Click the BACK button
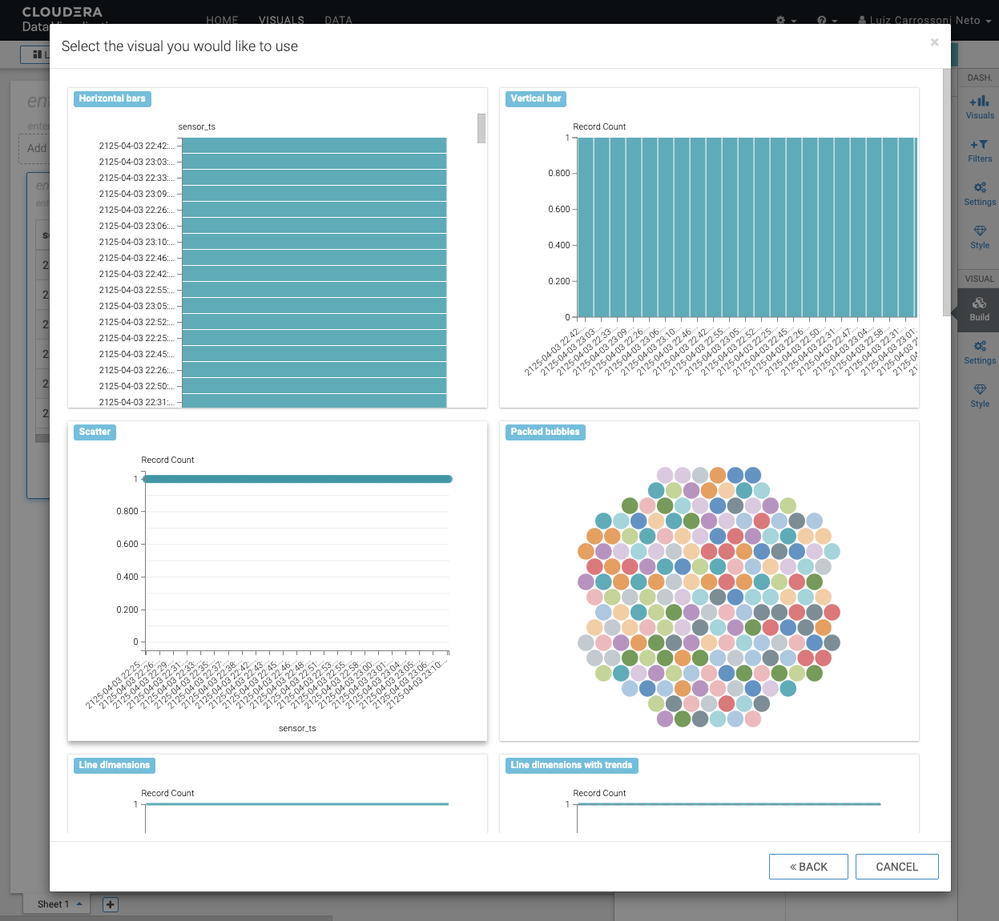 [x=808, y=866]
